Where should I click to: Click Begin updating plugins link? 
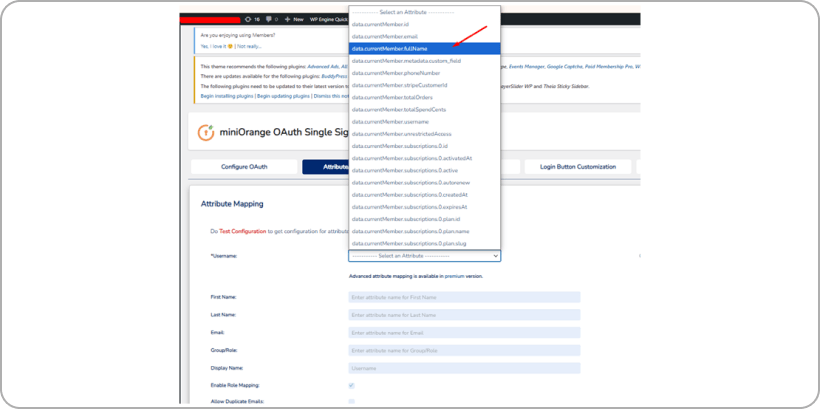pyautogui.click(x=283, y=96)
